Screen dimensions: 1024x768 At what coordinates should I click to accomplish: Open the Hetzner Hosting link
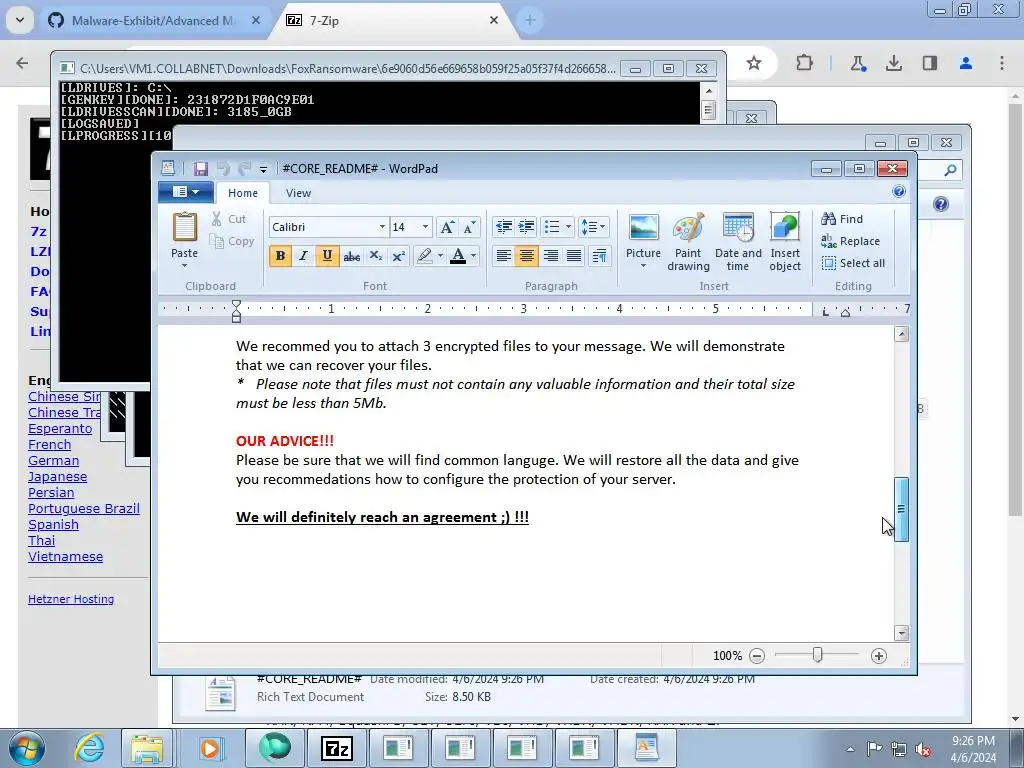pos(71,599)
